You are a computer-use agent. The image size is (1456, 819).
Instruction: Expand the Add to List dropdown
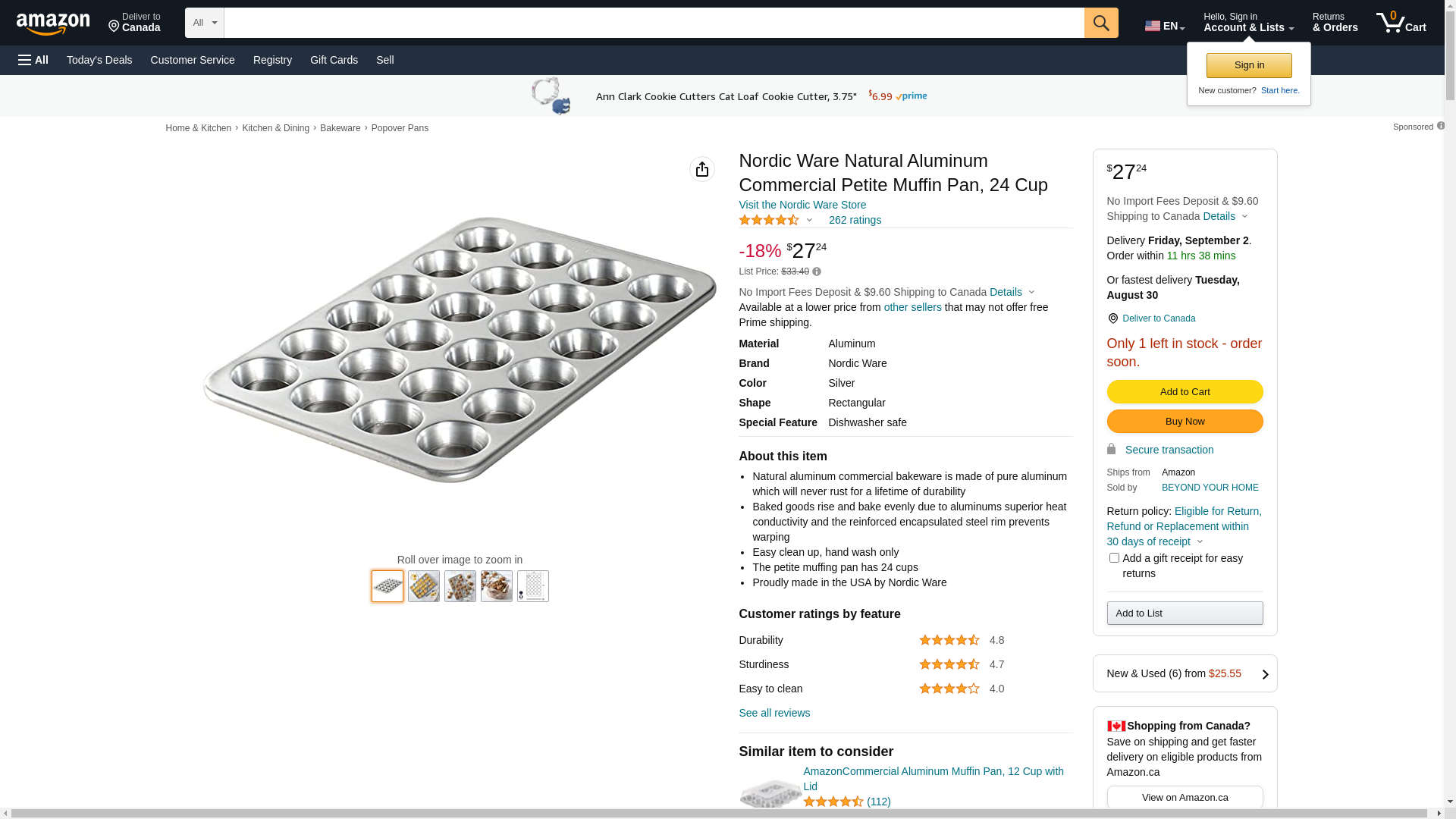[1185, 613]
